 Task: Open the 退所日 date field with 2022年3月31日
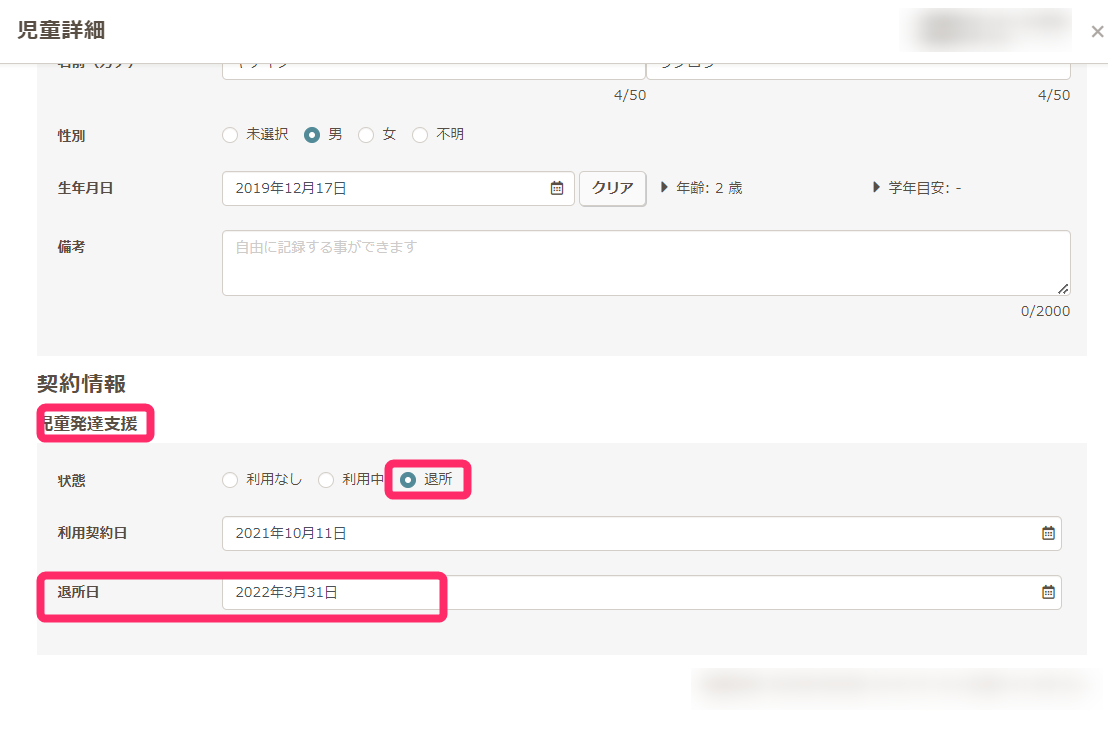pos(630,592)
